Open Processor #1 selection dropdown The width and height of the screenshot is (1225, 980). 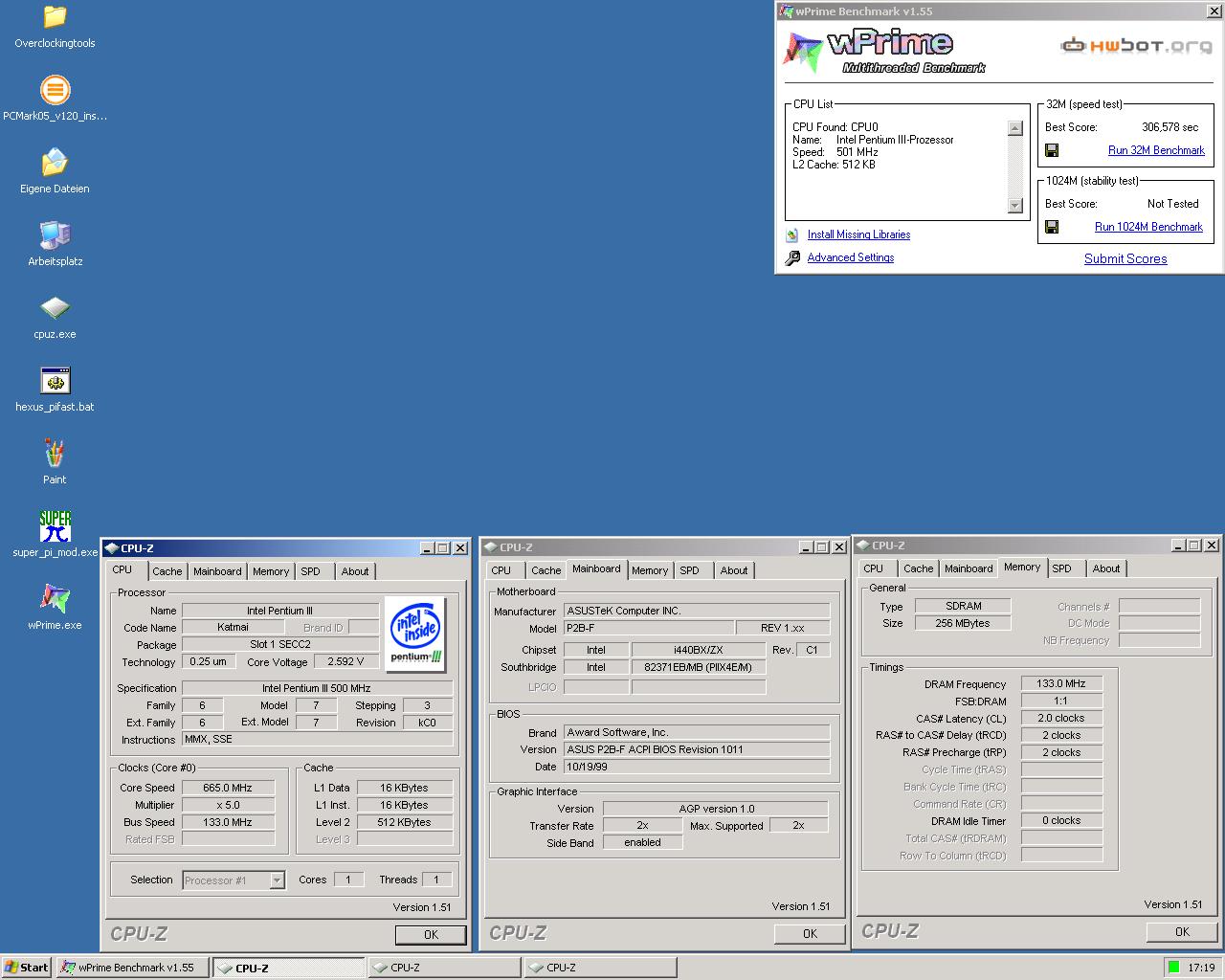point(277,880)
